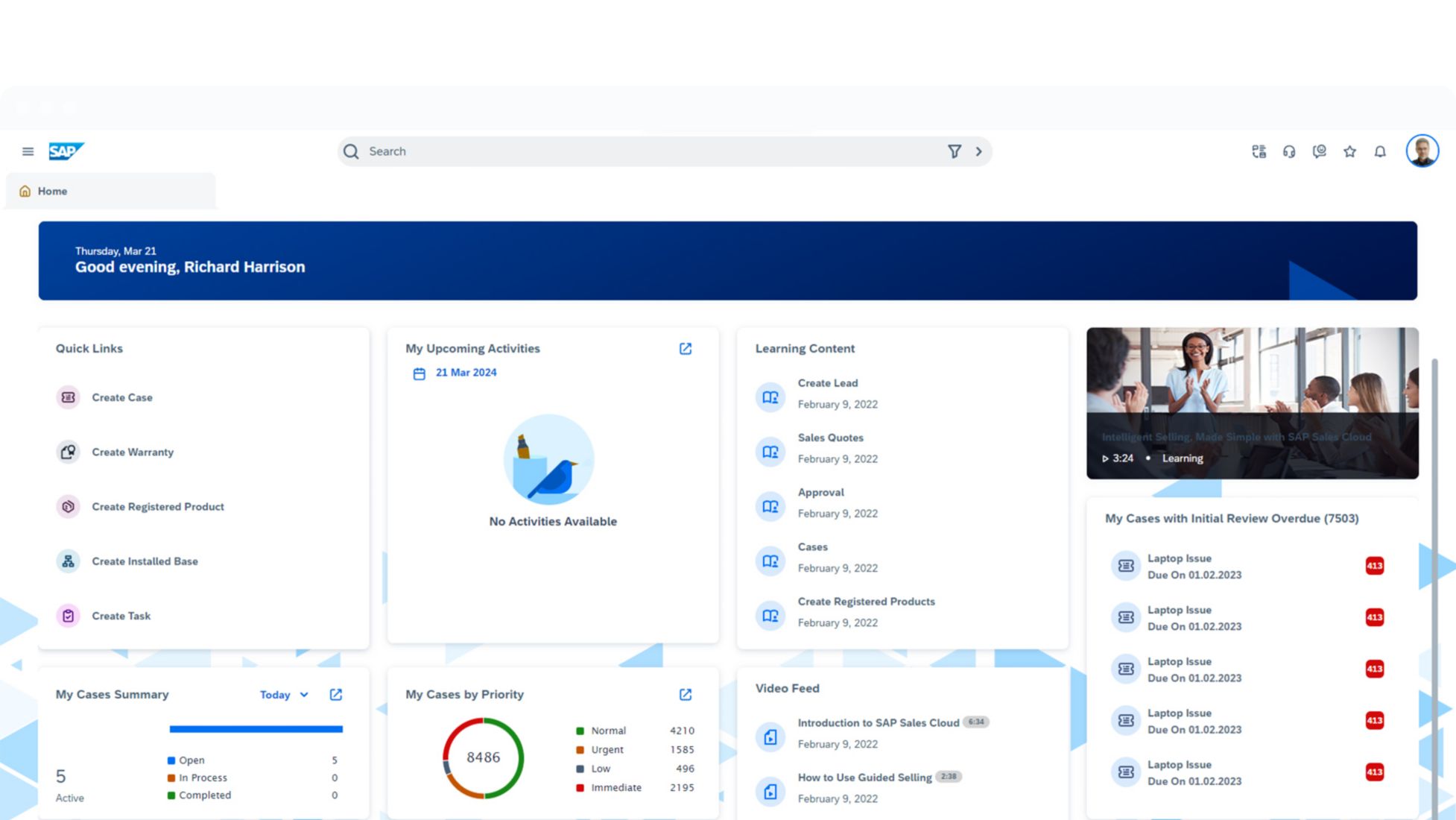Image resolution: width=1456 pixels, height=820 pixels.
Task: Play the Intelligent Selling learning video
Action: [x=1104, y=458]
